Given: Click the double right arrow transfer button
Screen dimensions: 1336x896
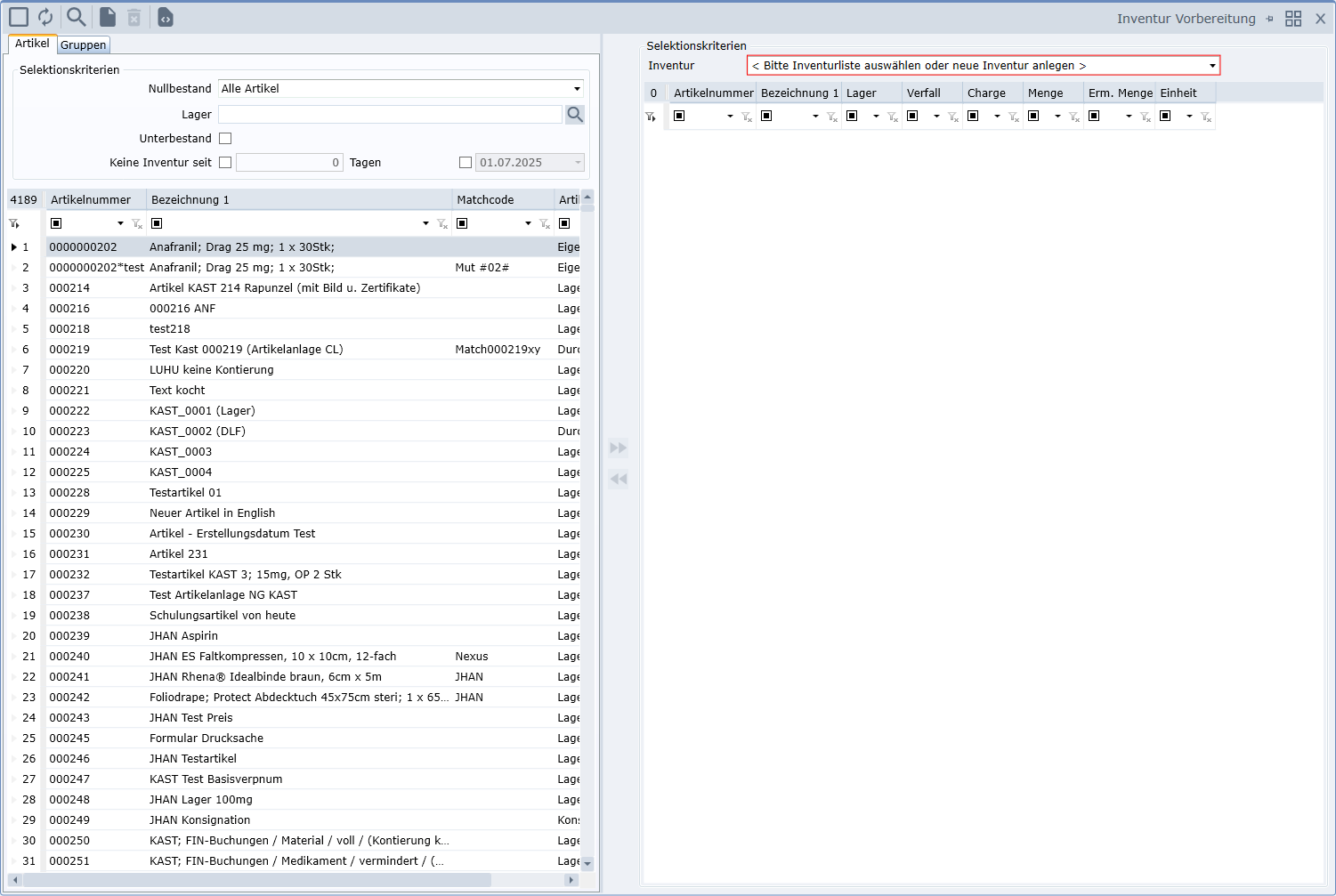Looking at the screenshot, I should coord(619,448).
